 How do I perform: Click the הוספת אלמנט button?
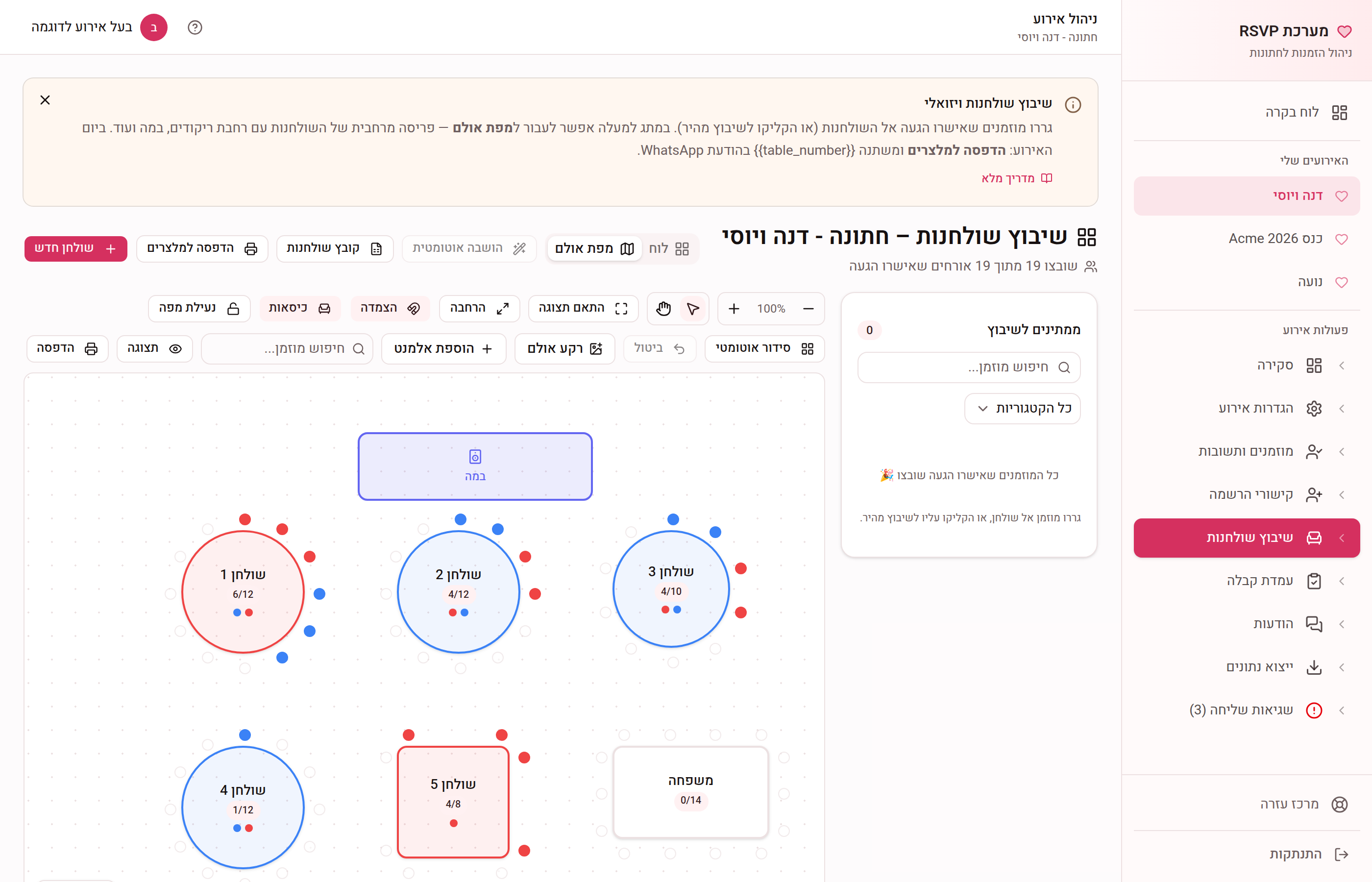click(443, 349)
